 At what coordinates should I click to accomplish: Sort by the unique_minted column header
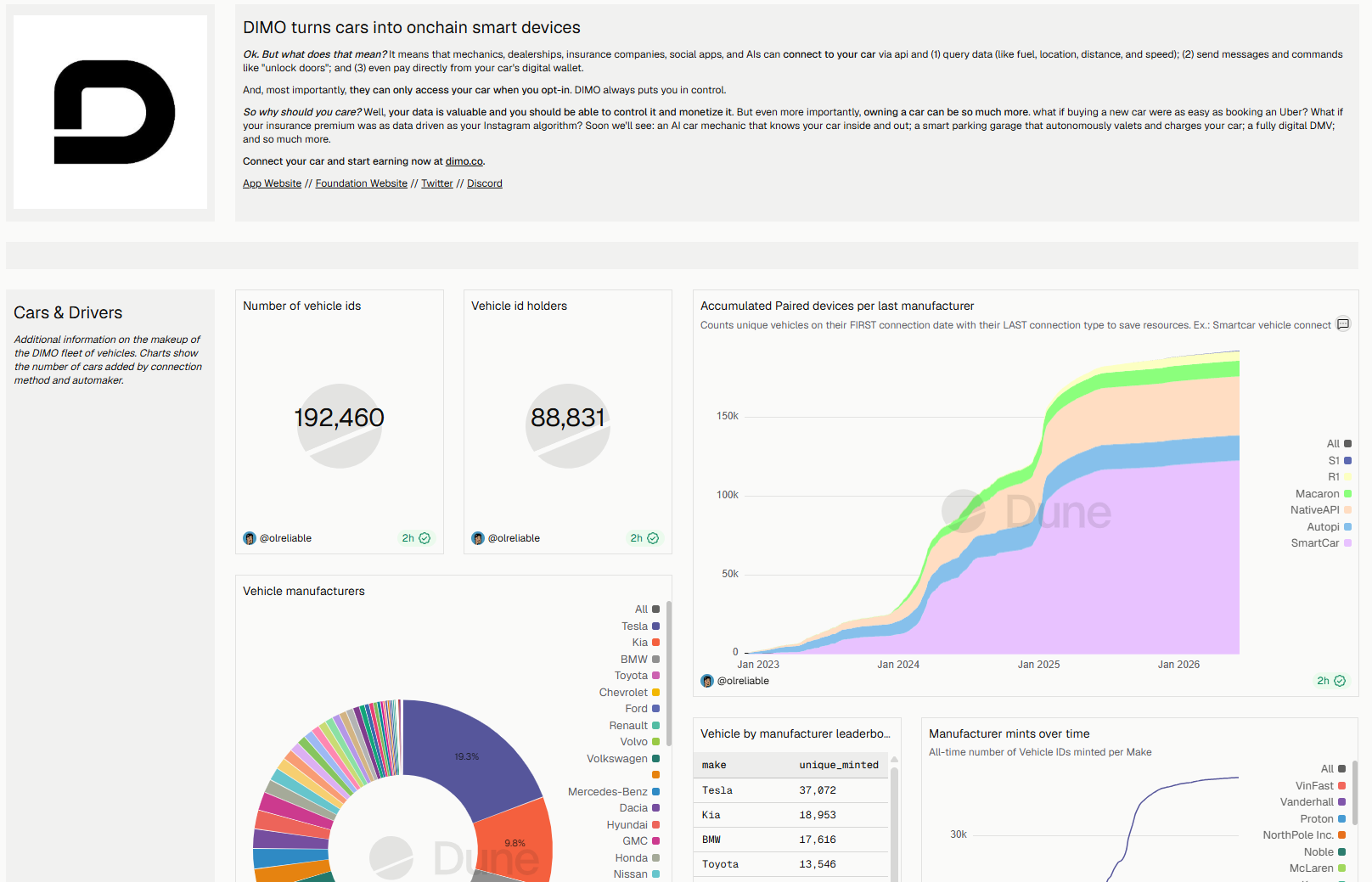pos(839,765)
